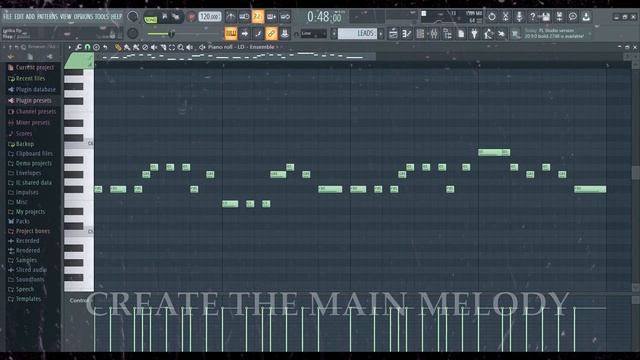Toggle the recording countdown (3 2 1)
Image resolution: width=640 pixels, height=360 pixels.
point(258,17)
